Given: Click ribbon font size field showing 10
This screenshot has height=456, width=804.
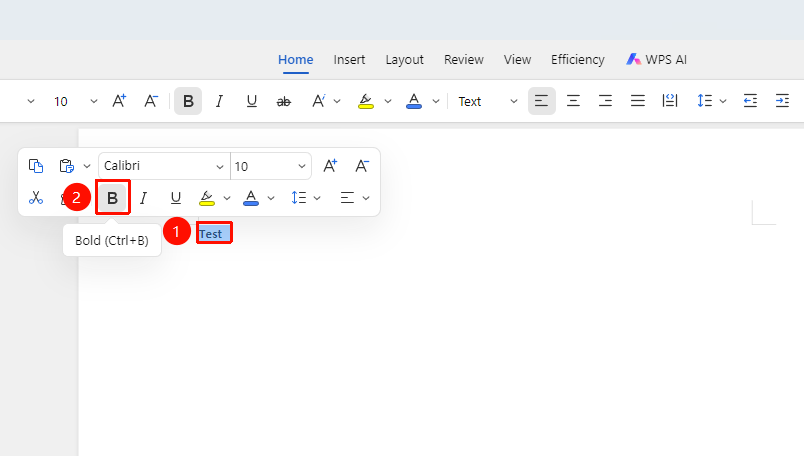Looking at the screenshot, I should pyautogui.click(x=61, y=102).
